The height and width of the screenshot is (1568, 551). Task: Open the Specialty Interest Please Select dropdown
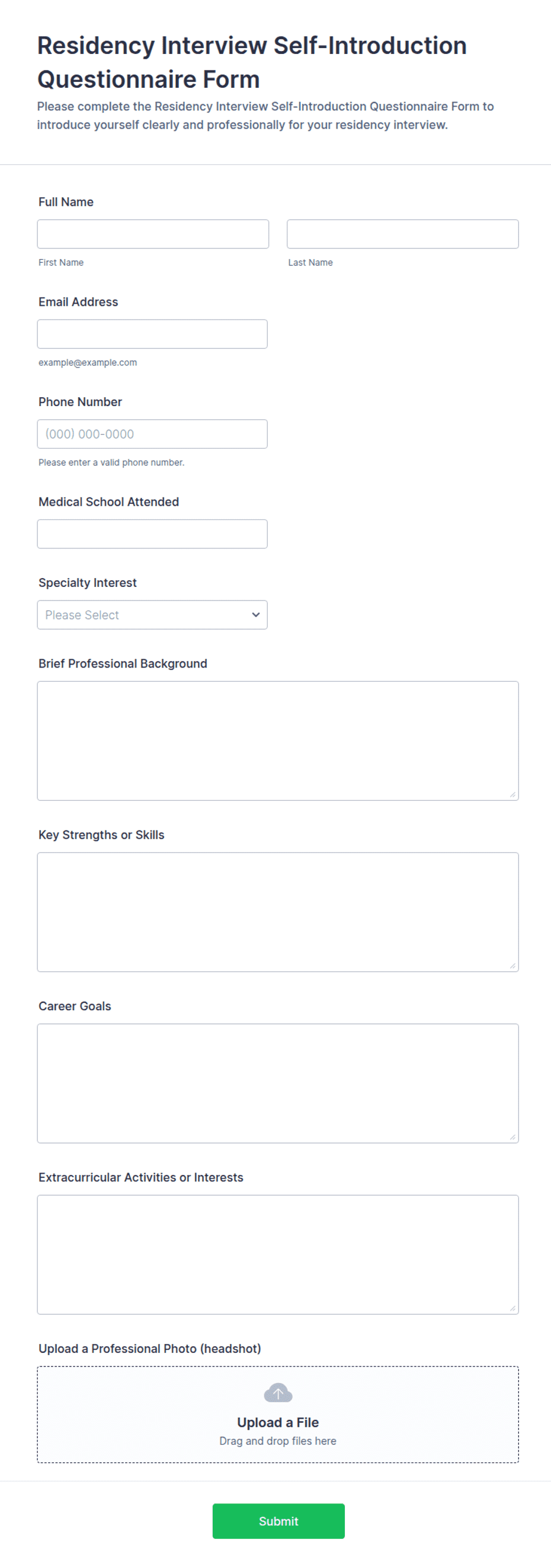[x=152, y=615]
